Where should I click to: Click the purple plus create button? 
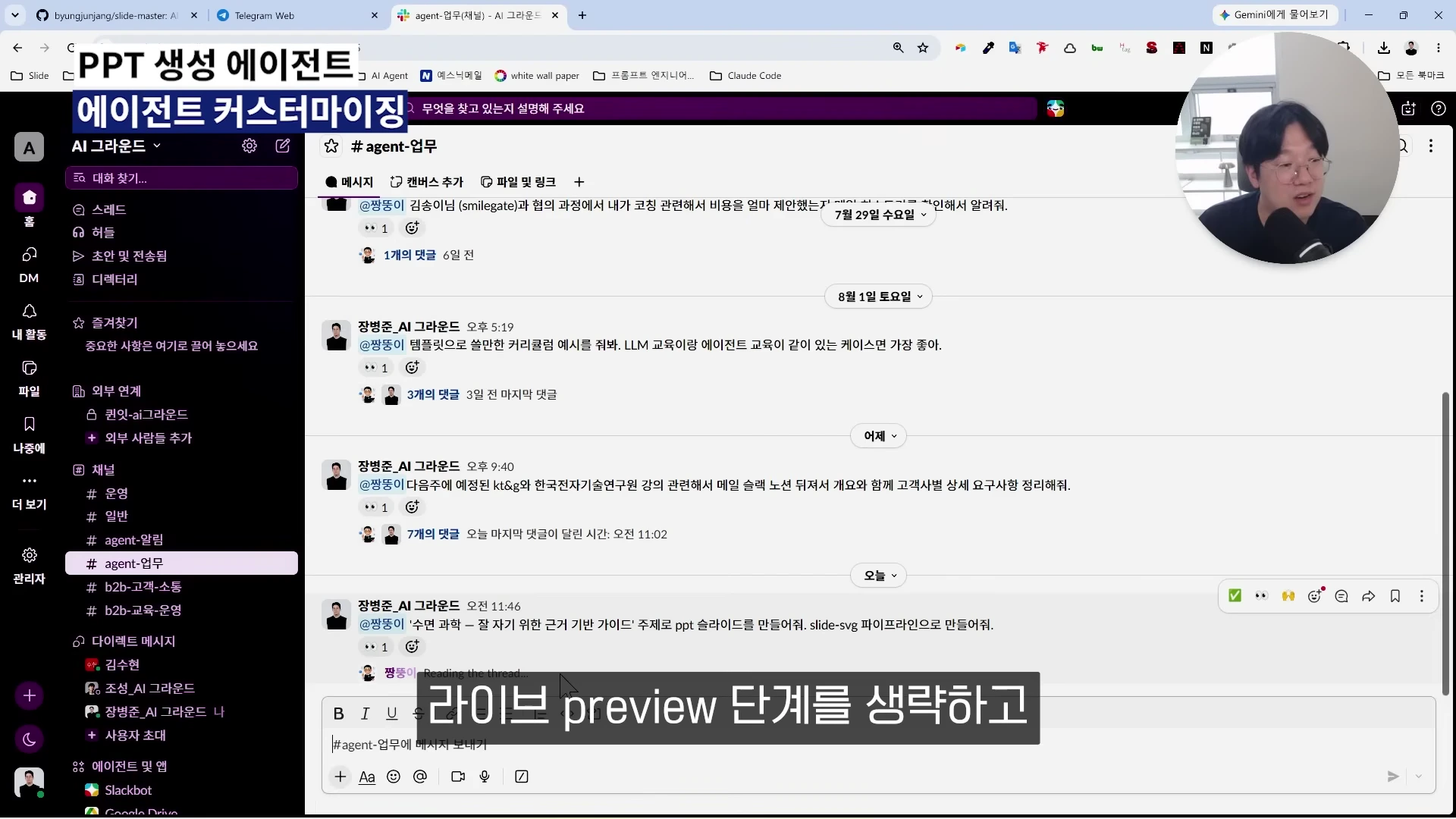[x=29, y=695]
